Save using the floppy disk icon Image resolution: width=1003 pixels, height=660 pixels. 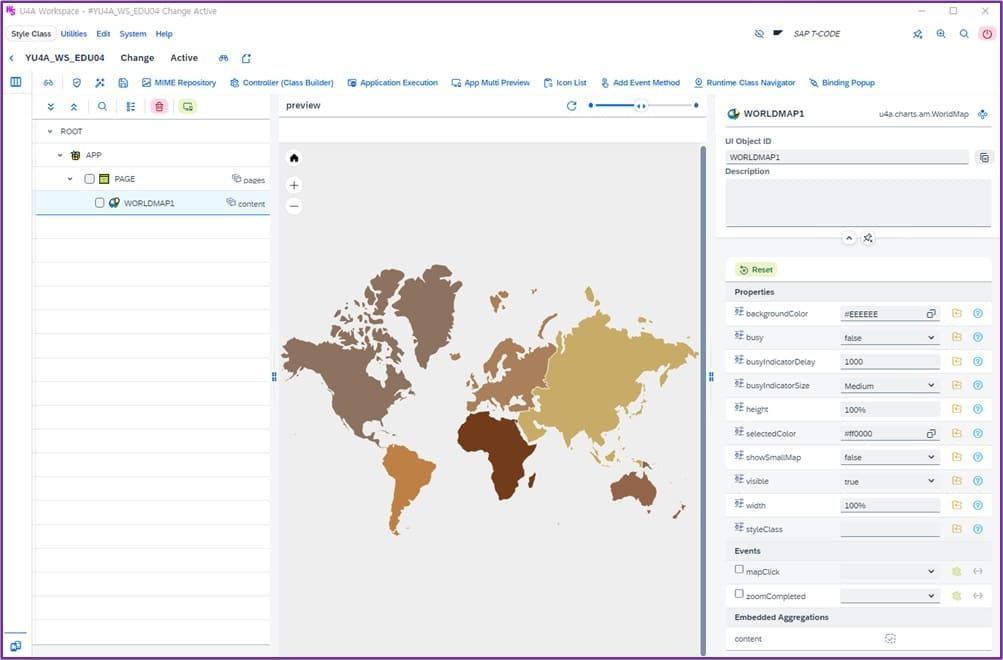123,82
